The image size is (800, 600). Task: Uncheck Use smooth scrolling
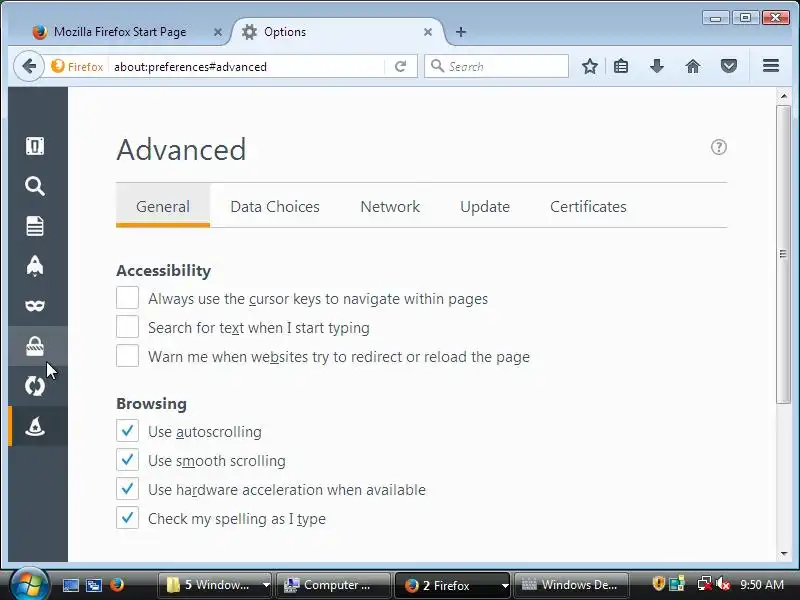128,460
